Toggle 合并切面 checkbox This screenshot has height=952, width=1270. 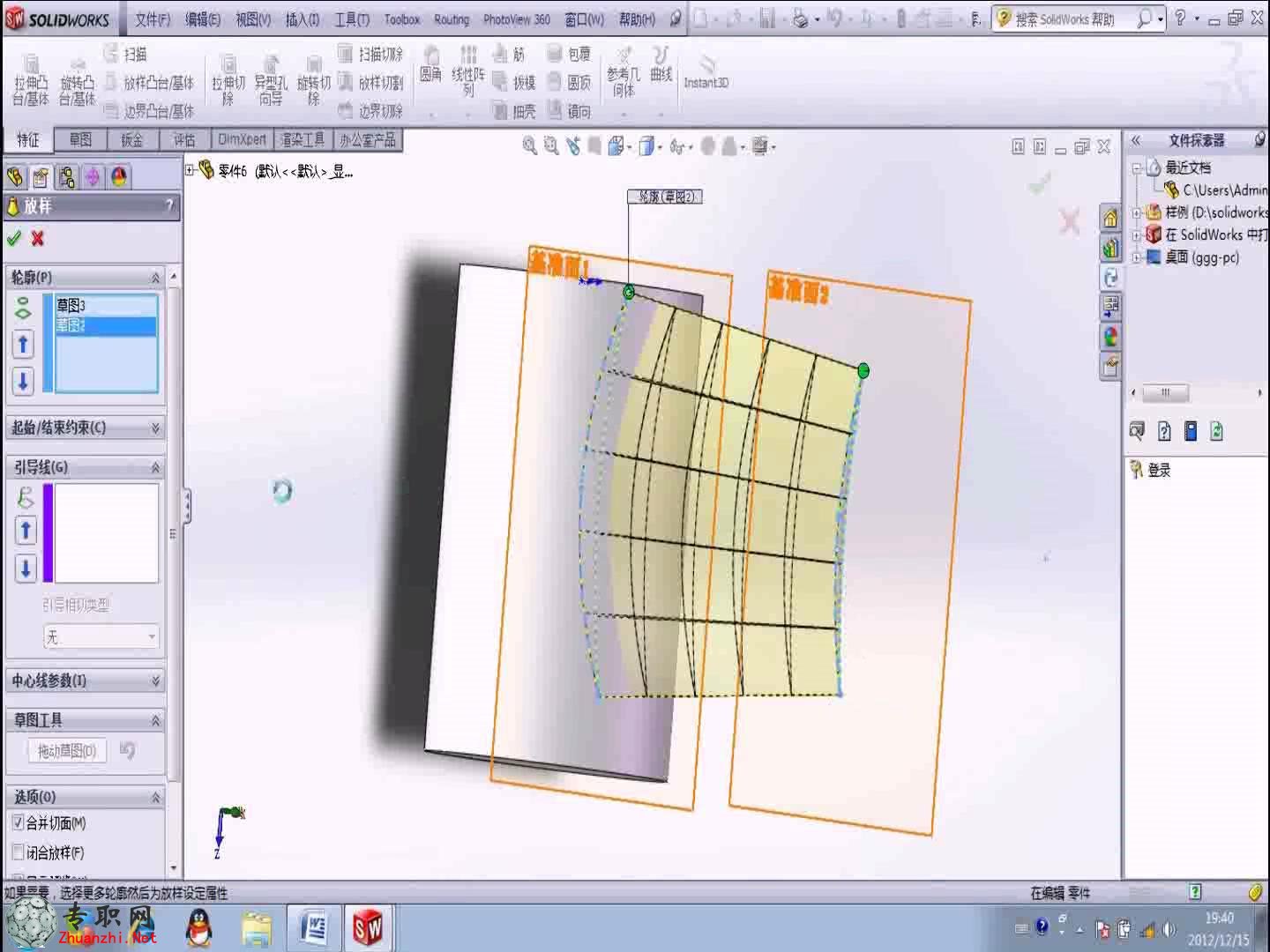[x=18, y=822]
